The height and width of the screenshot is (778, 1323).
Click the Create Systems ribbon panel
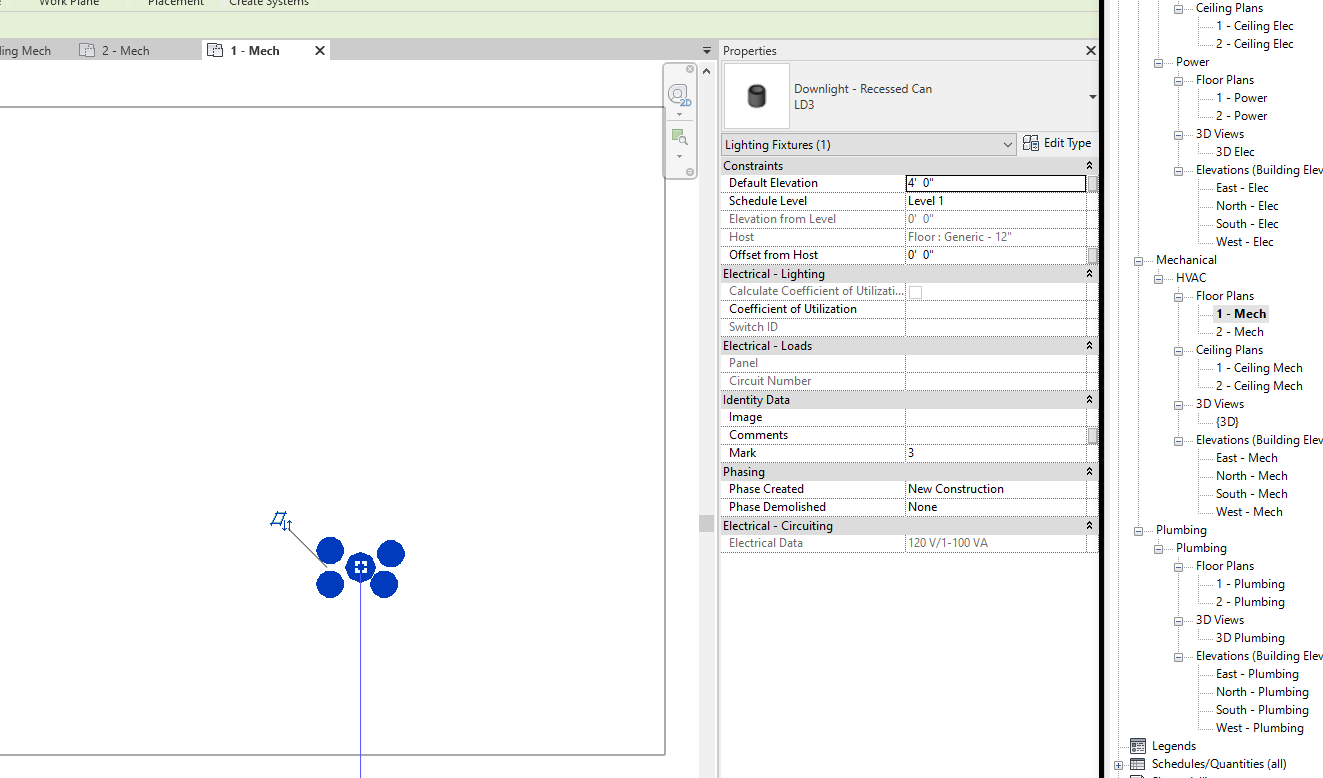coord(267,4)
